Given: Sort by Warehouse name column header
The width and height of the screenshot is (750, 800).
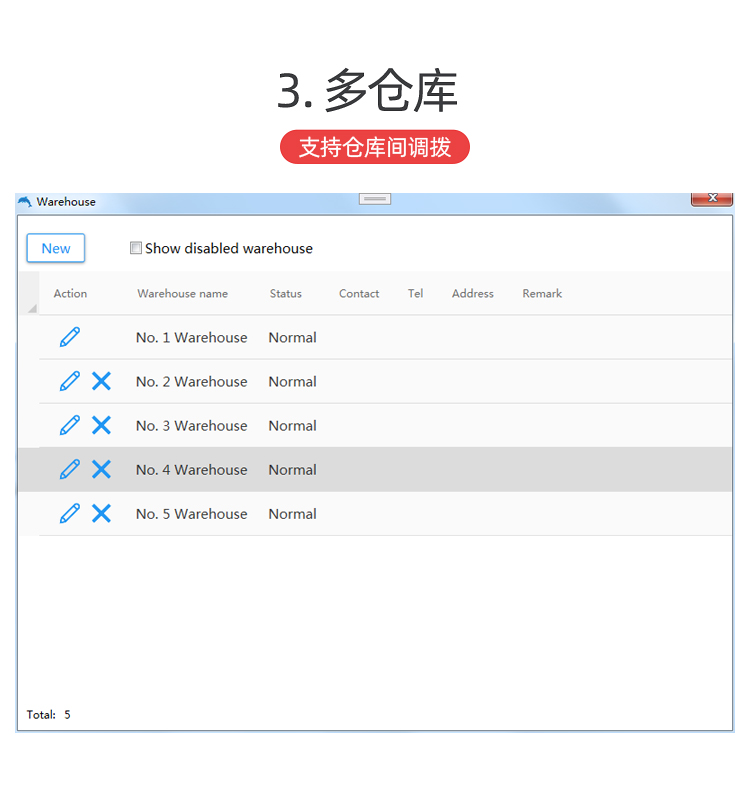Looking at the screenshot, I should 182,293.
